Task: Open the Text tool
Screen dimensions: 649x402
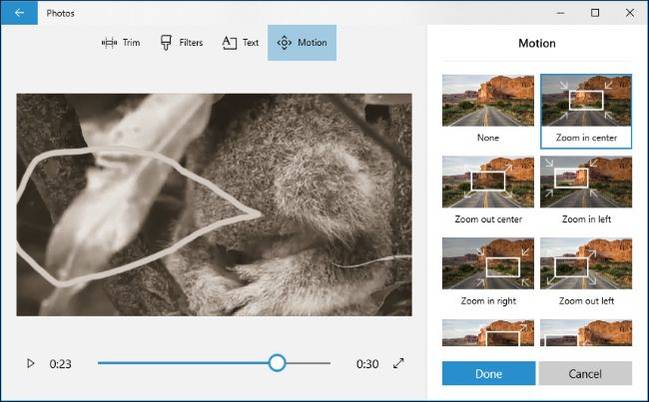Action: pos(240,43)
